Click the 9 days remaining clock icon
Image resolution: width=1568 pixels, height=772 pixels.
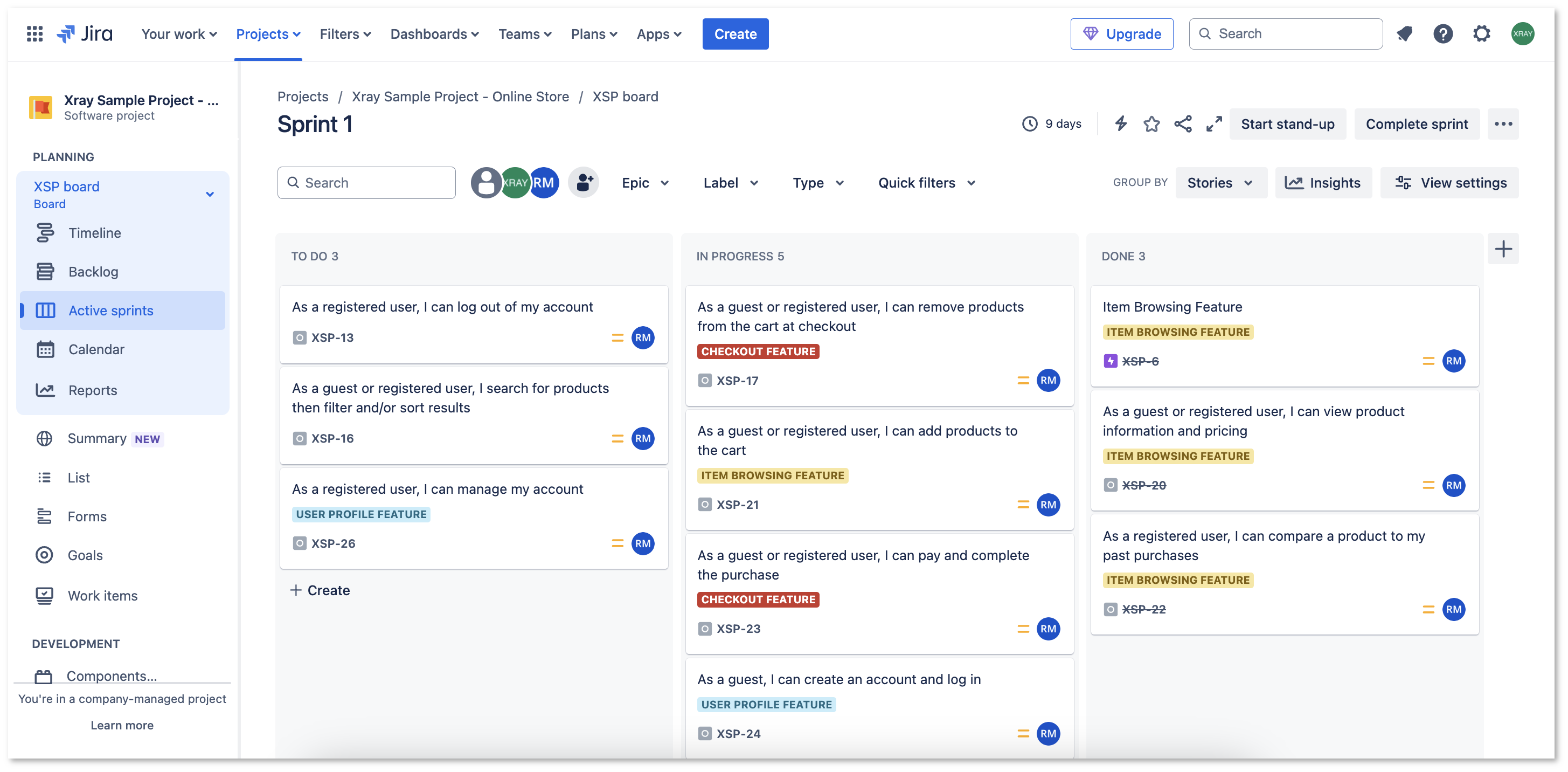[1029, 123]
